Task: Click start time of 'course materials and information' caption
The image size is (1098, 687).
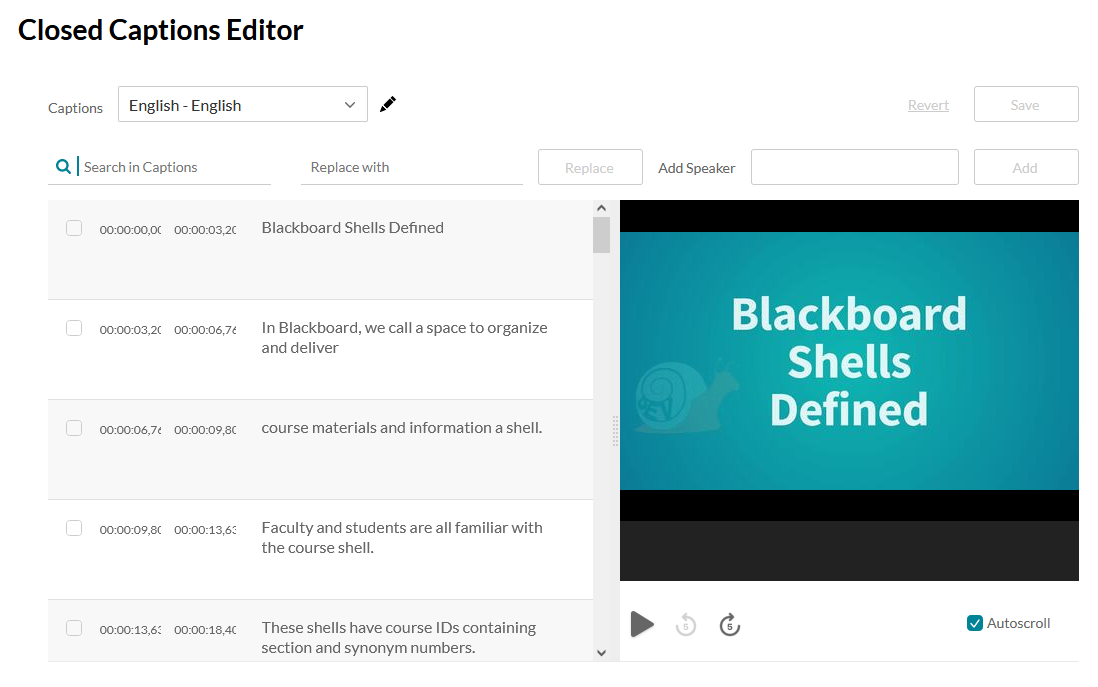Action: coord(130,430)
